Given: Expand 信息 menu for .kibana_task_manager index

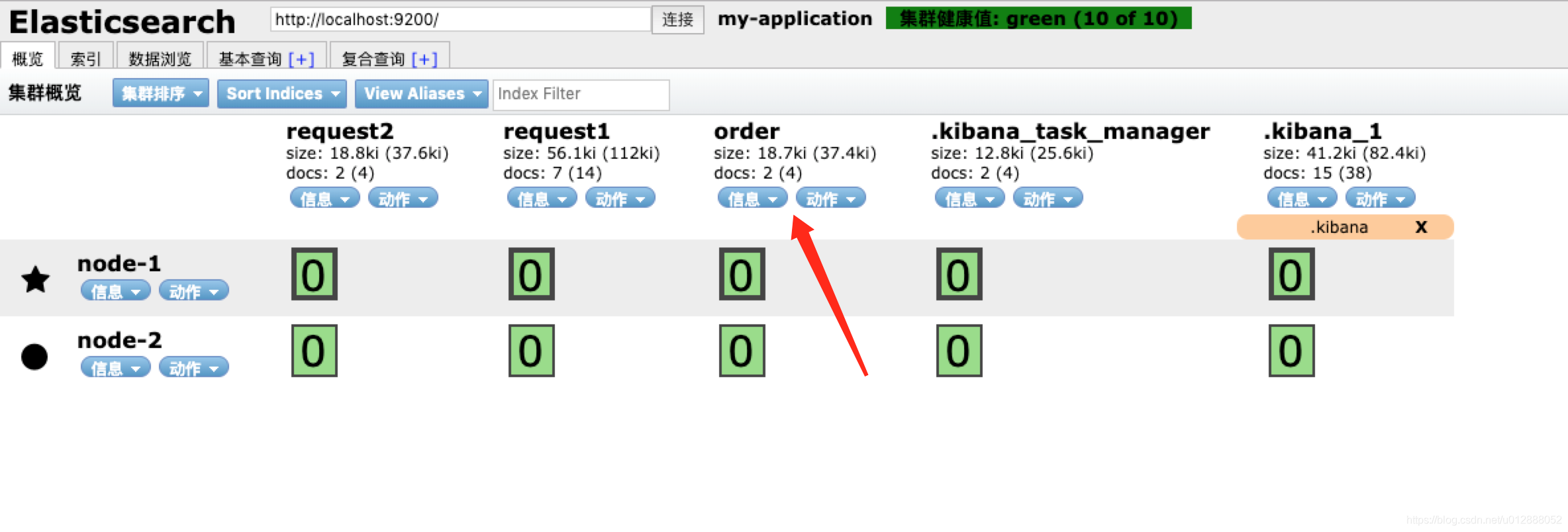Looking at the screenshot, I should [970, 198].
